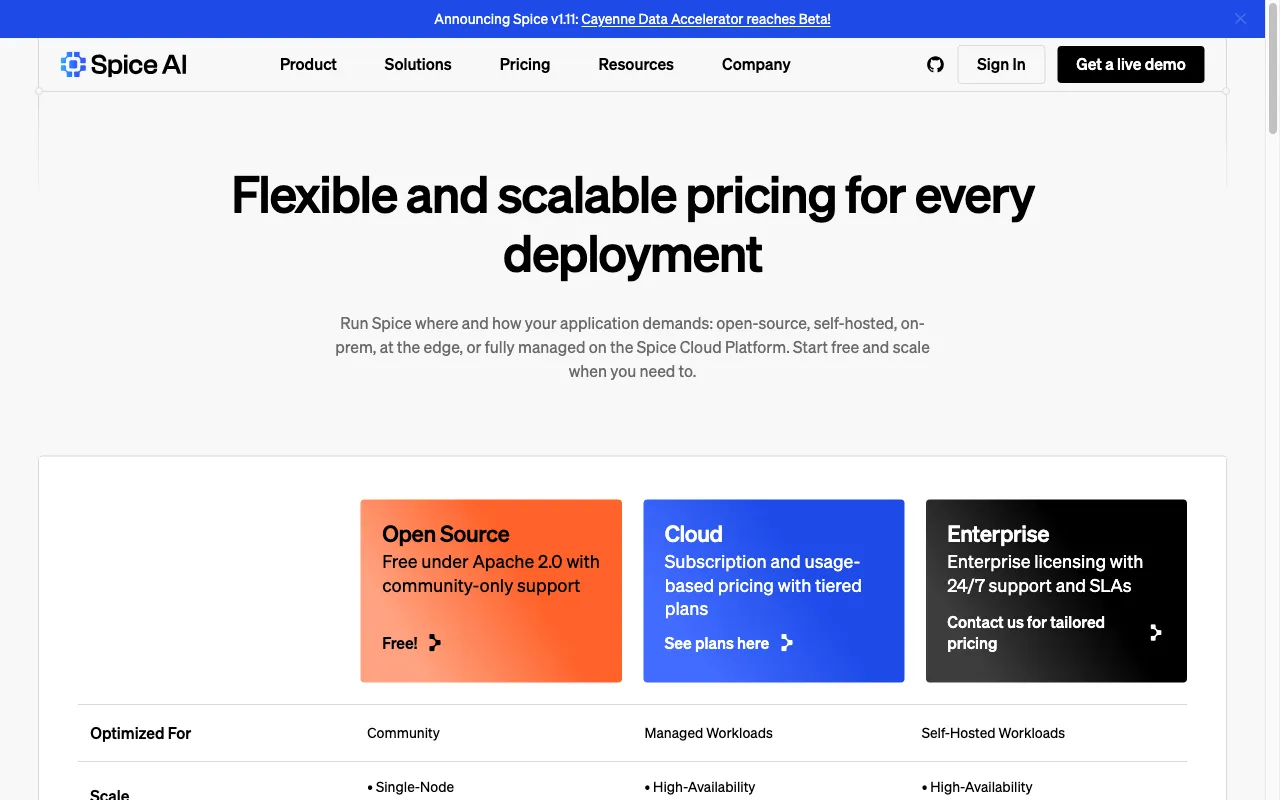Click the Scale row label

click(x=110, y=794)
